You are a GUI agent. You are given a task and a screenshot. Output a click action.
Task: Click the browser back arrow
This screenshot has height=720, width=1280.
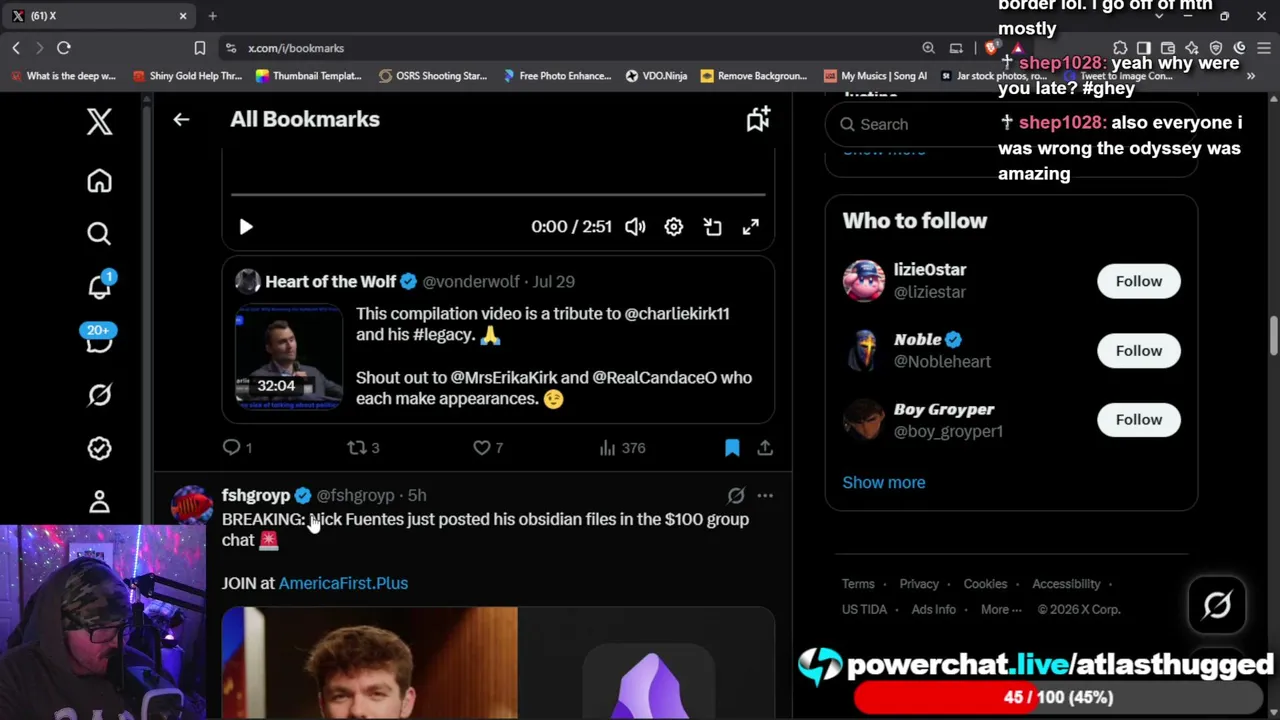click(16, 48)
